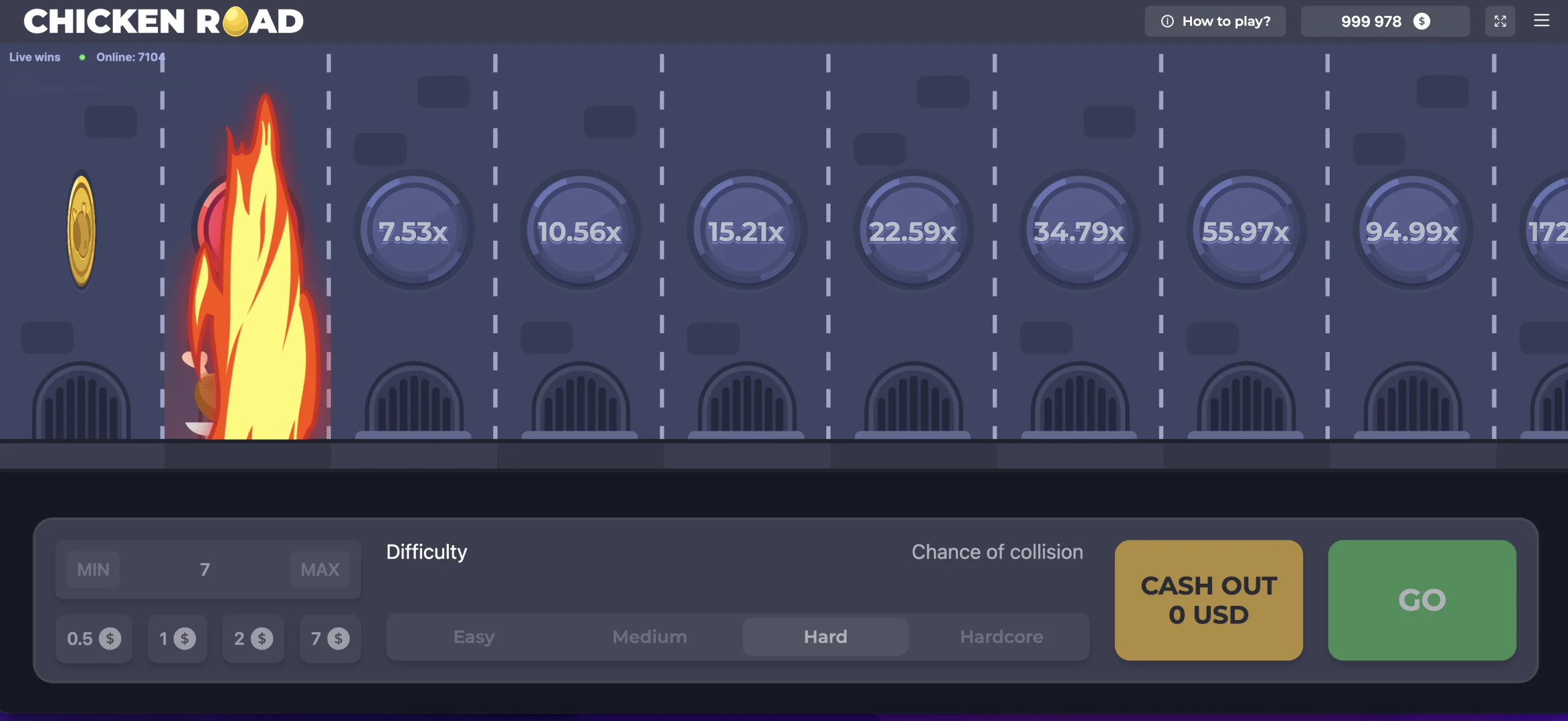Choose the 1 dollar bet preset

coord(177,639)
